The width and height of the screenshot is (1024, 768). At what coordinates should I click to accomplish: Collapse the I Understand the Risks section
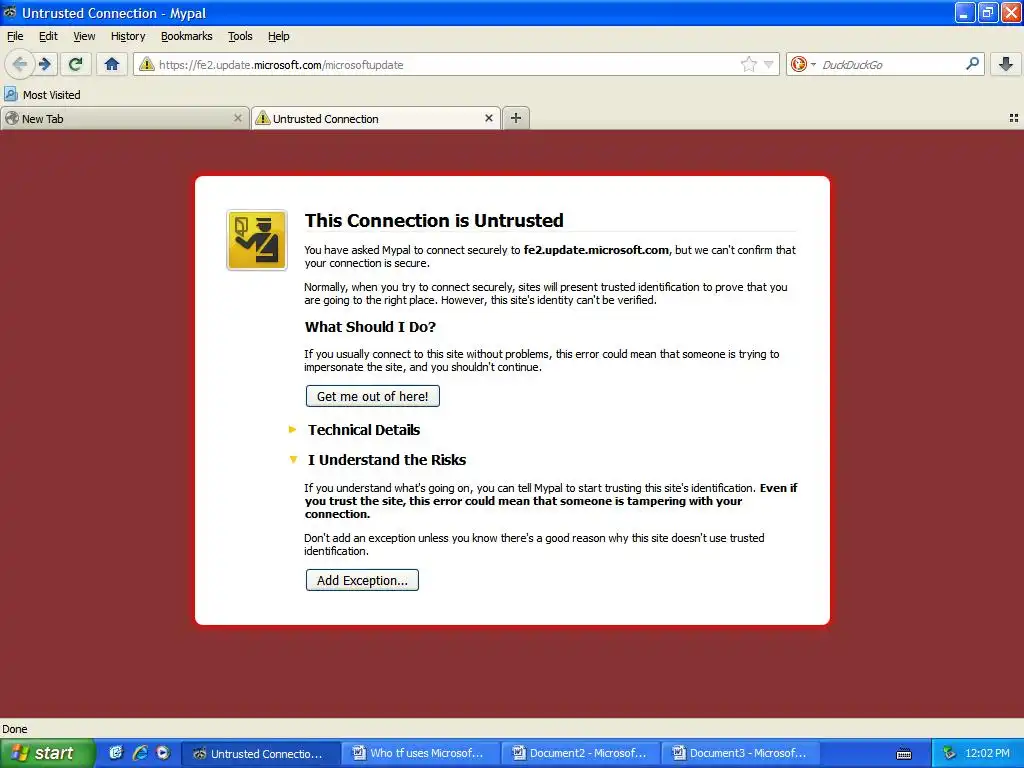pos(387,460)
